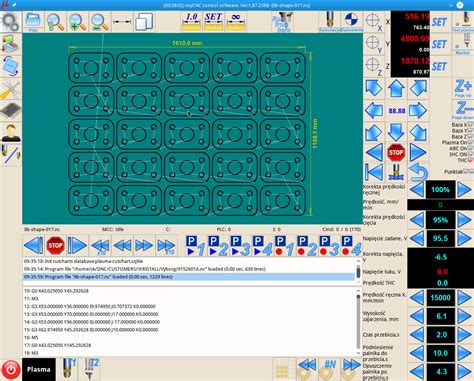The image size is (474, 381).
Task: Select tool T2
Action: (x=91, y=369)
